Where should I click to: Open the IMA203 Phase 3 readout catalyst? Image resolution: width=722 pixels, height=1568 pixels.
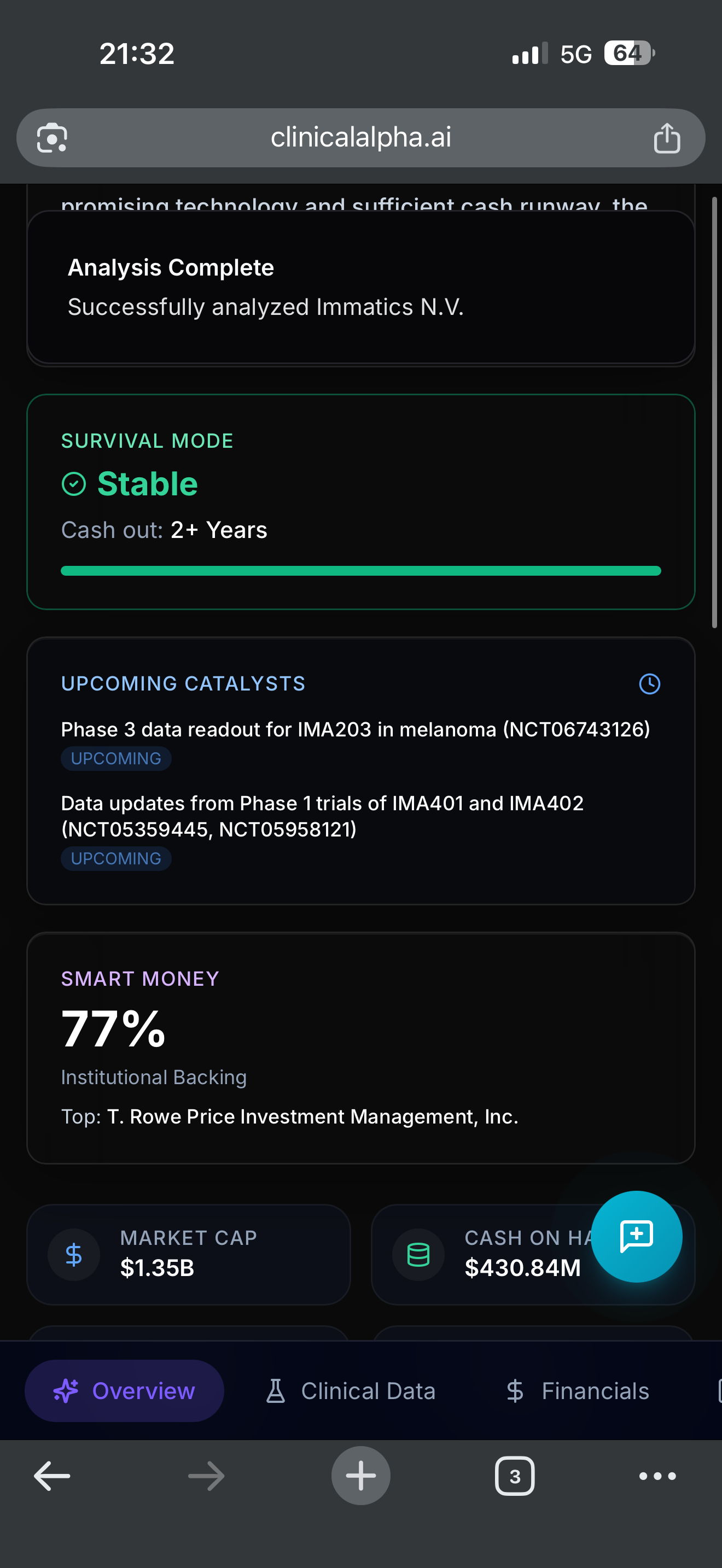(x=356, y=729)
